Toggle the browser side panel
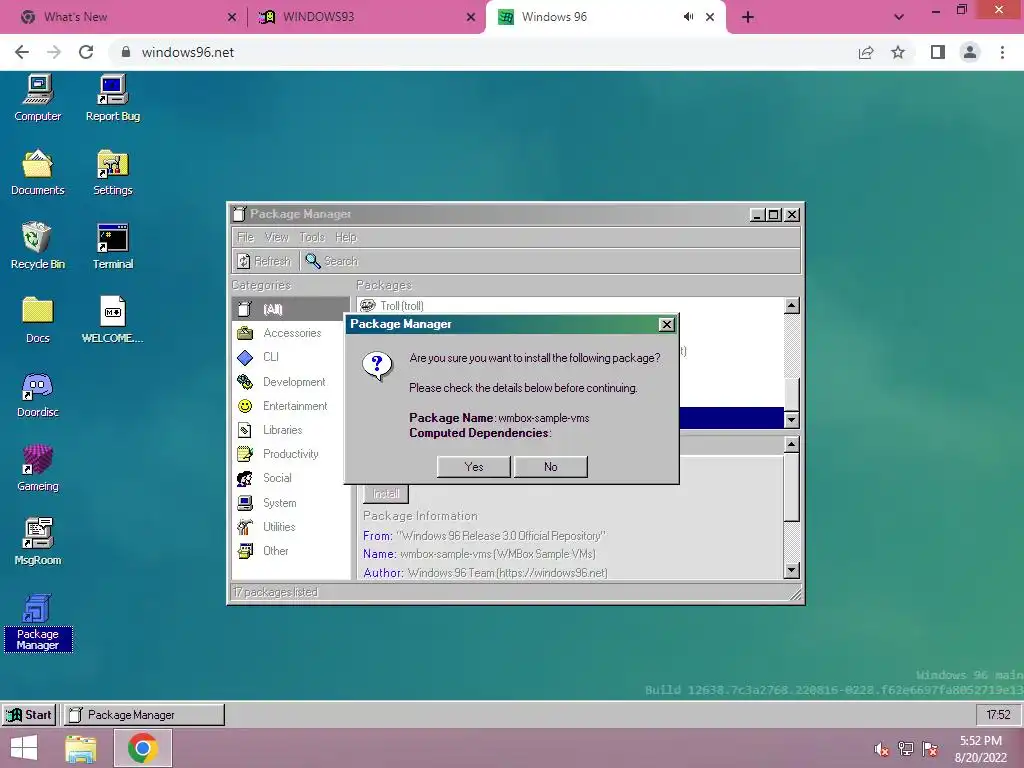This screenshot has width=1024, height=768. coord(938,52)
